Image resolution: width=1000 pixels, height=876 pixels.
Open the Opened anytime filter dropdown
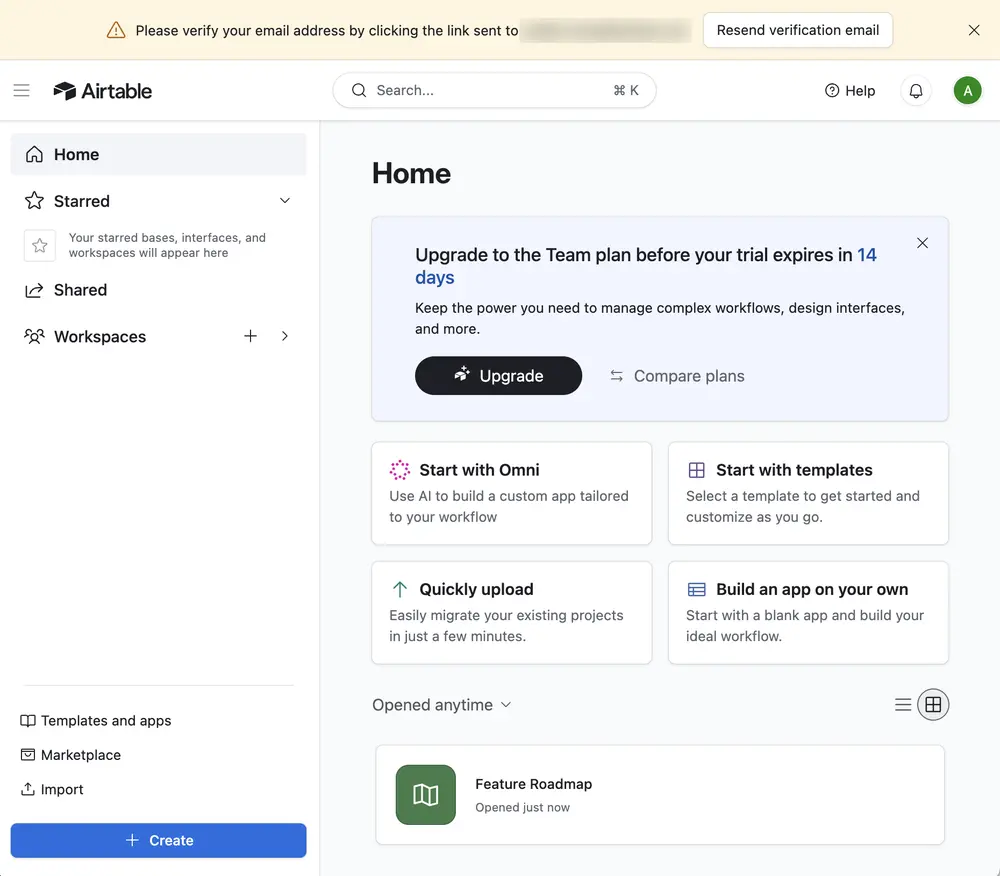coord(442,704)
